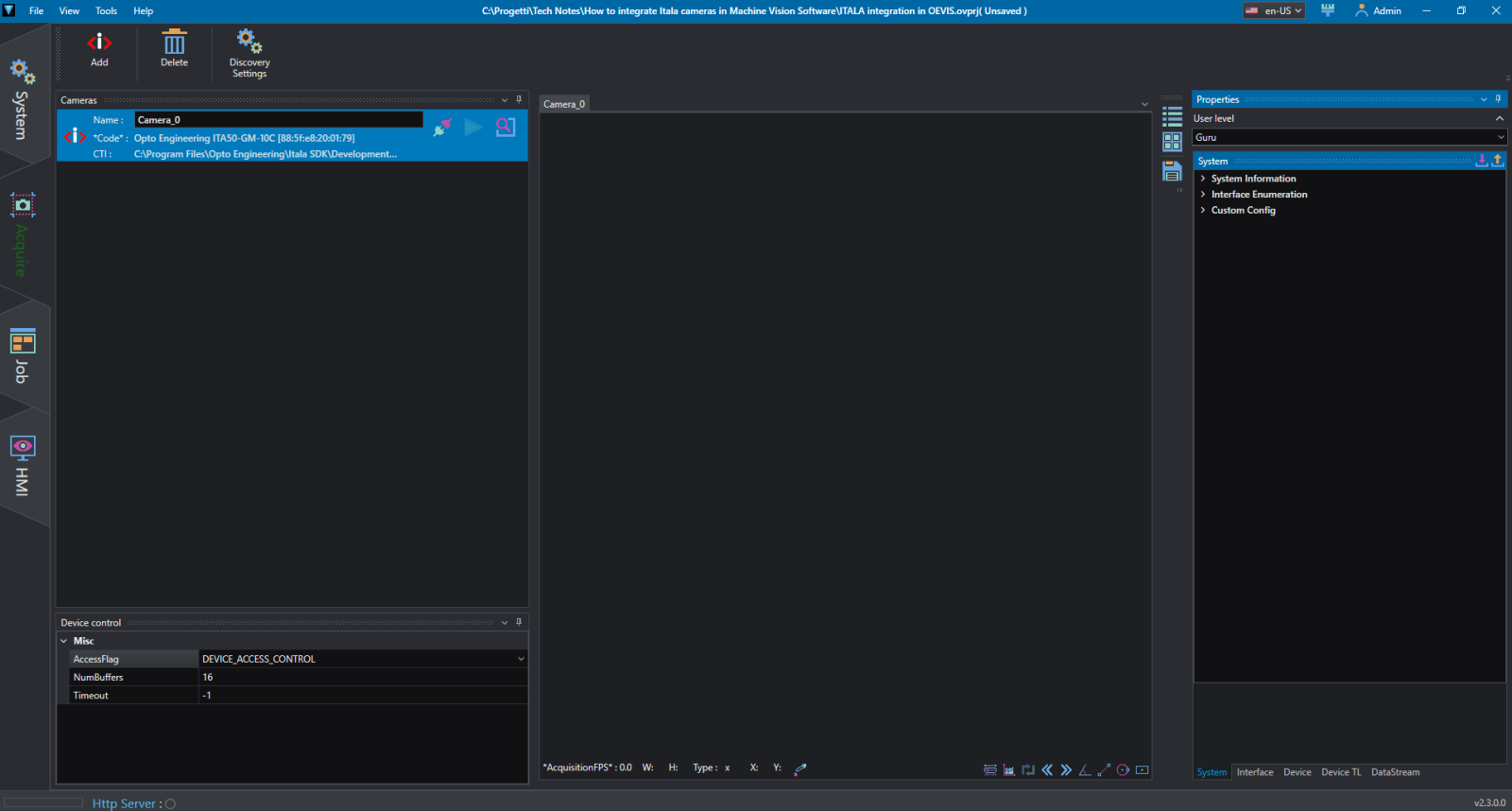Select the circle ROI tool

(1123, 770)
